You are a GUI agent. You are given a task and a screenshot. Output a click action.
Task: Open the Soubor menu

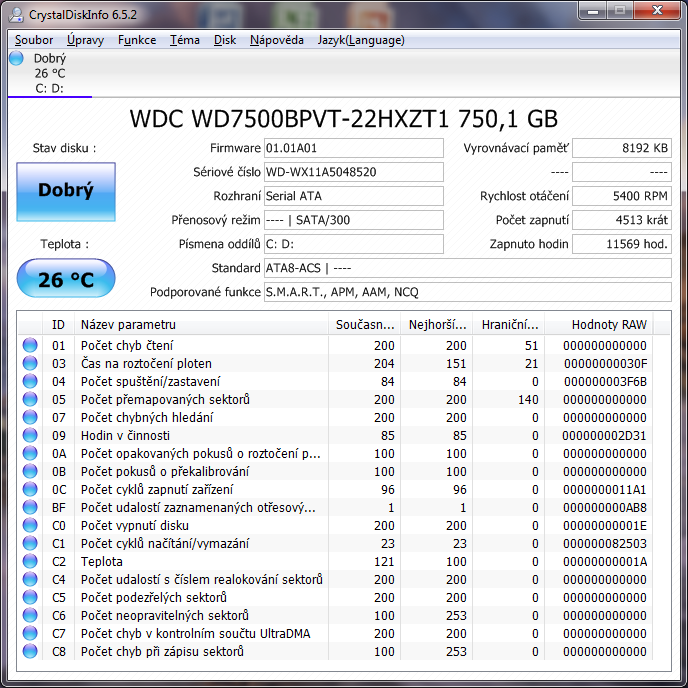click(x=34, y=40)
